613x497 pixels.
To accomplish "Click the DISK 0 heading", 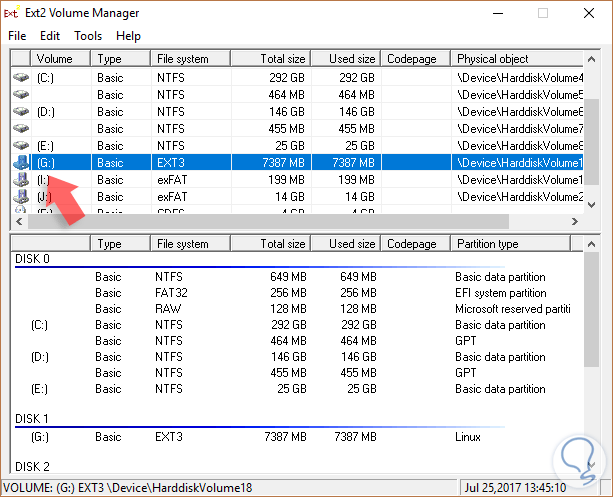I will tap(32, 259).
